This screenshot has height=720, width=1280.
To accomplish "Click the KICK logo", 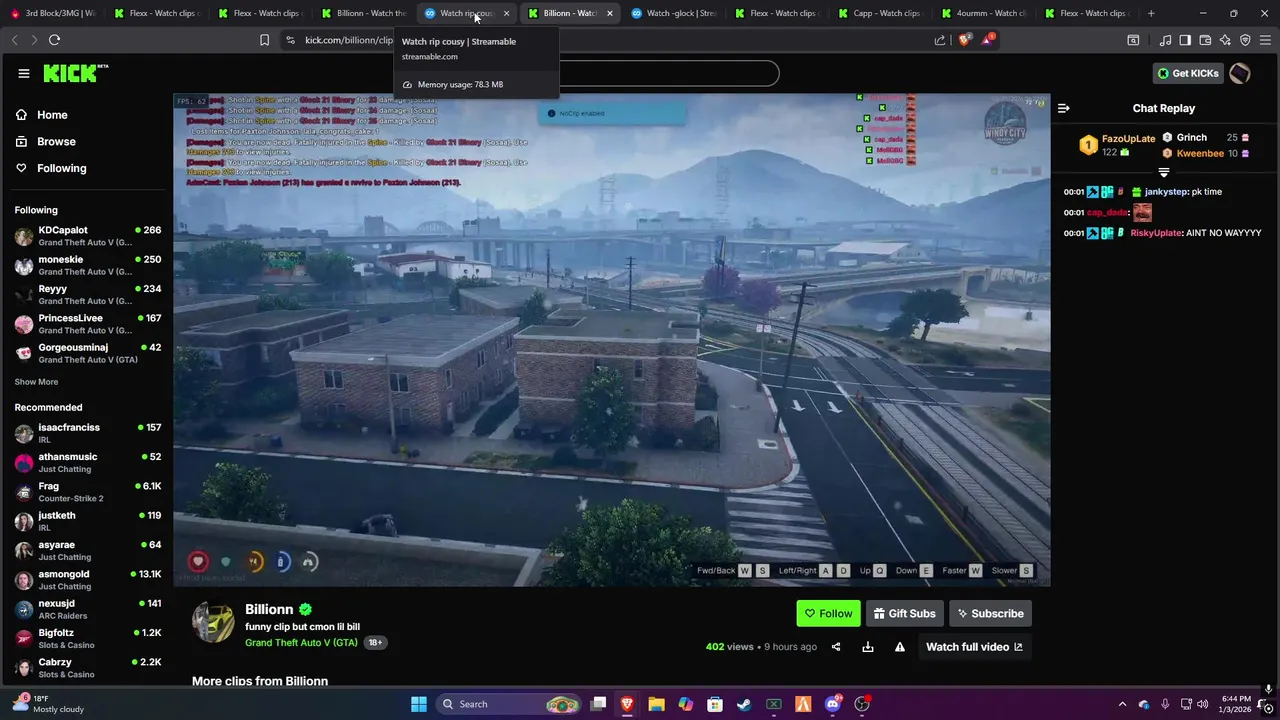I will click(75, 73).
